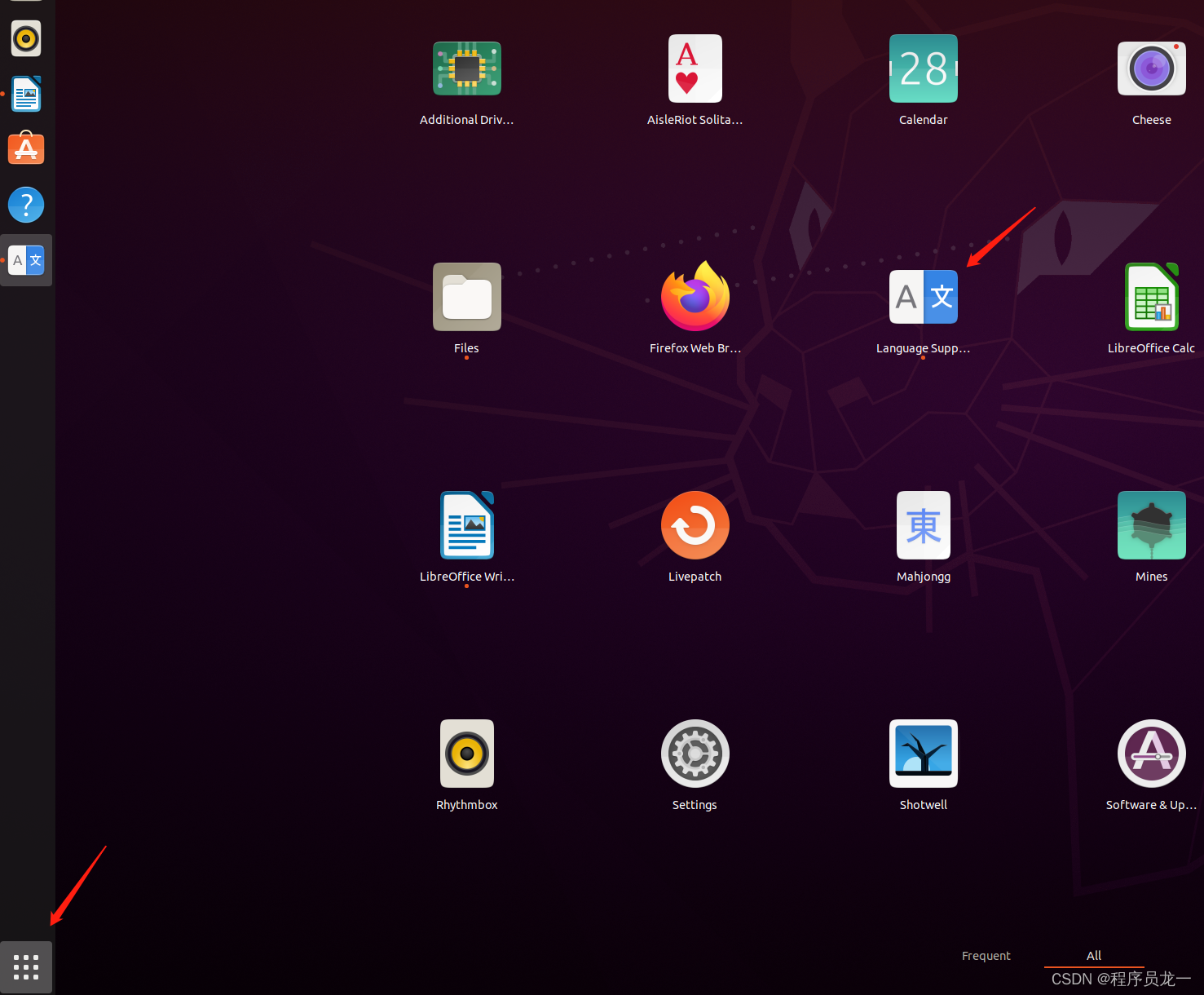Launch Mines game
Screen dimensions: 1204x995
click(1151, 525)
